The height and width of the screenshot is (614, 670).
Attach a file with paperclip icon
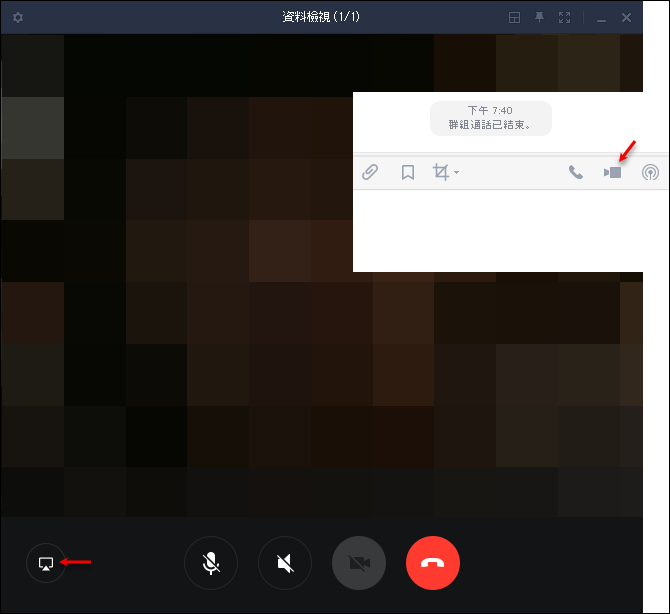tap(370, 172)
